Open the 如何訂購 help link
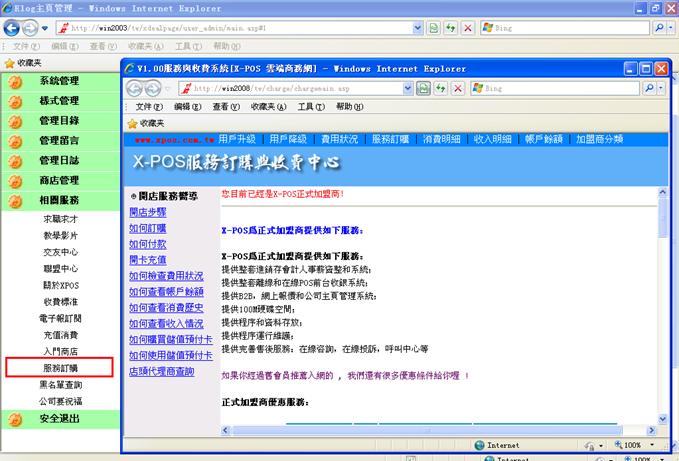Viewport: 679px width, 461px height. coord(148,228)
